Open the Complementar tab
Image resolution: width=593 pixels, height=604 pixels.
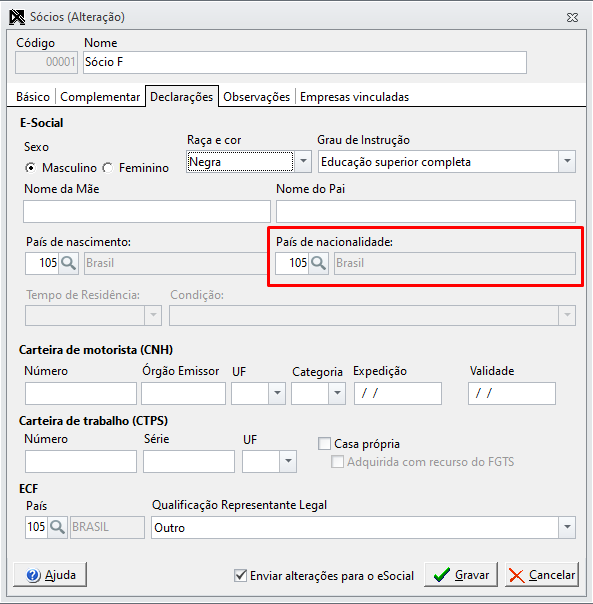(100, 97)
